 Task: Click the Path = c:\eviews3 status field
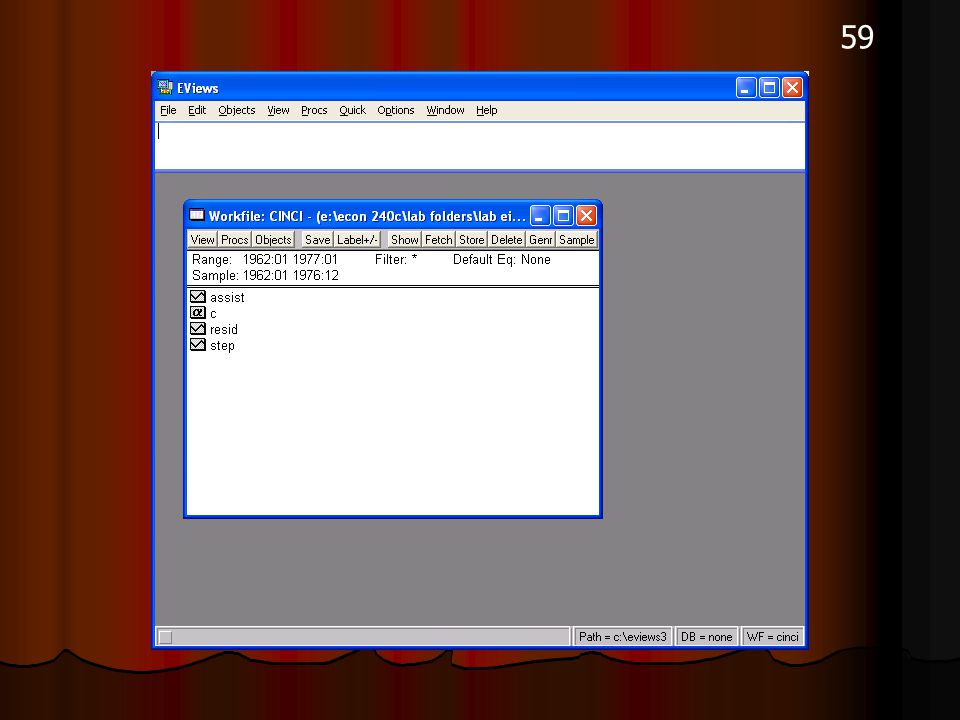623,637
